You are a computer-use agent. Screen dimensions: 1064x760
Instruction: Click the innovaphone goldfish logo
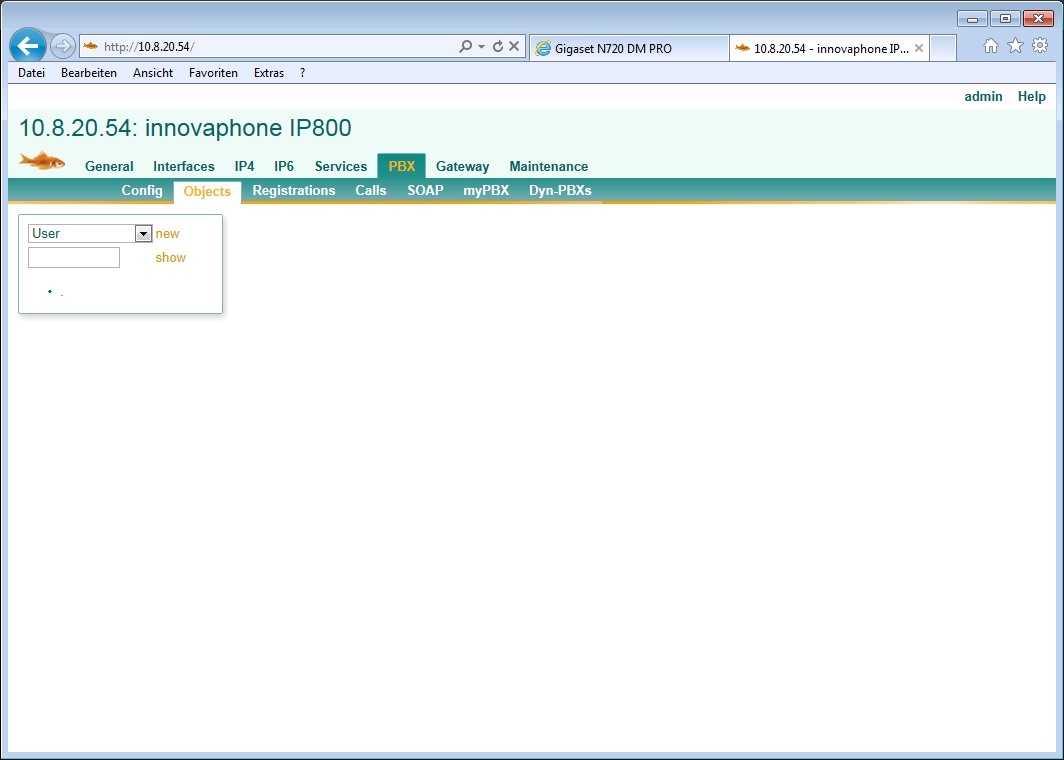[x=42, y=160]
